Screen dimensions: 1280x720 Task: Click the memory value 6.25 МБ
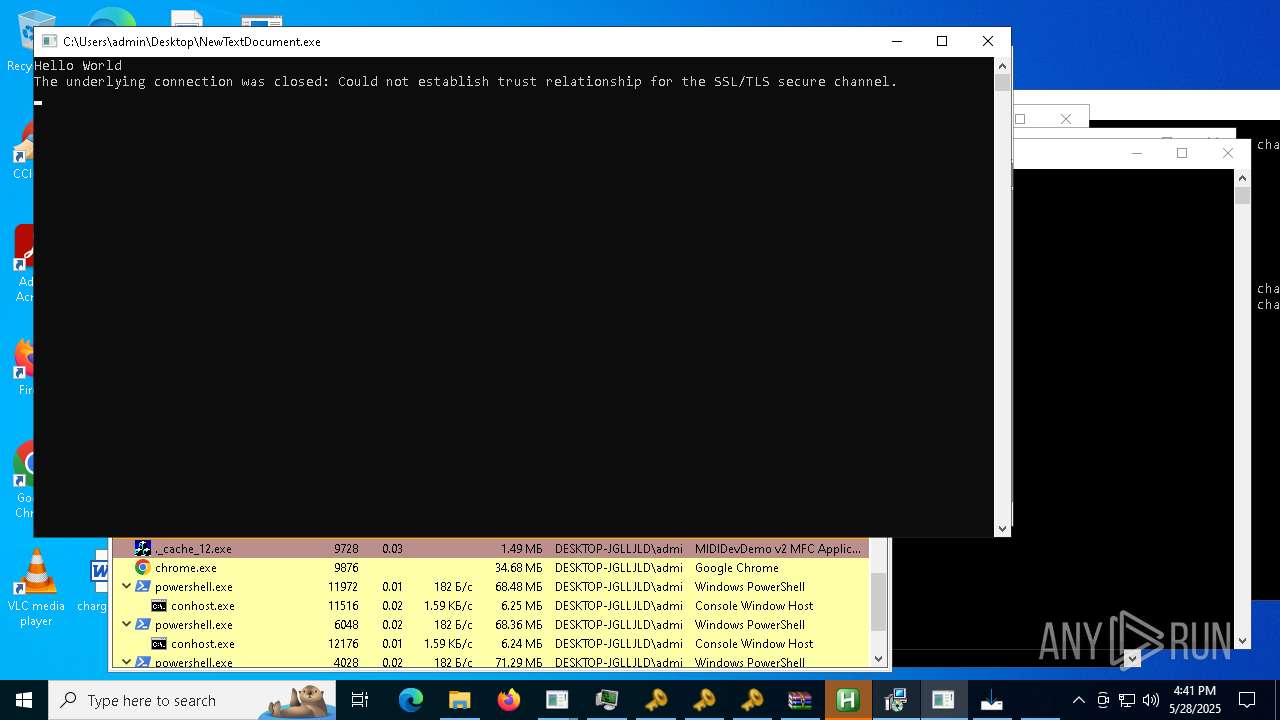[522, 606]
